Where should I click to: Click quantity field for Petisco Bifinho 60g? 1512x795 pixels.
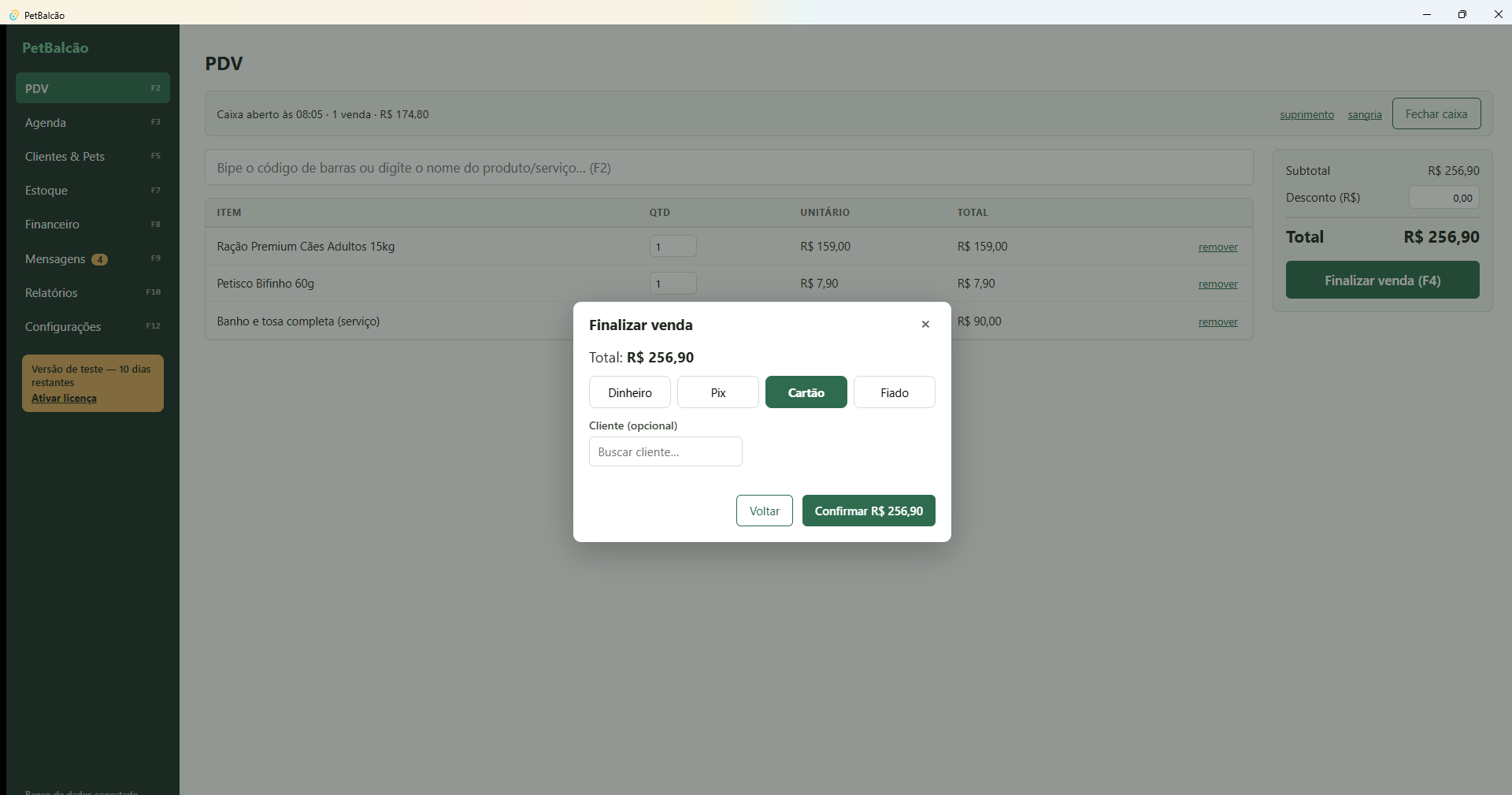673,283
